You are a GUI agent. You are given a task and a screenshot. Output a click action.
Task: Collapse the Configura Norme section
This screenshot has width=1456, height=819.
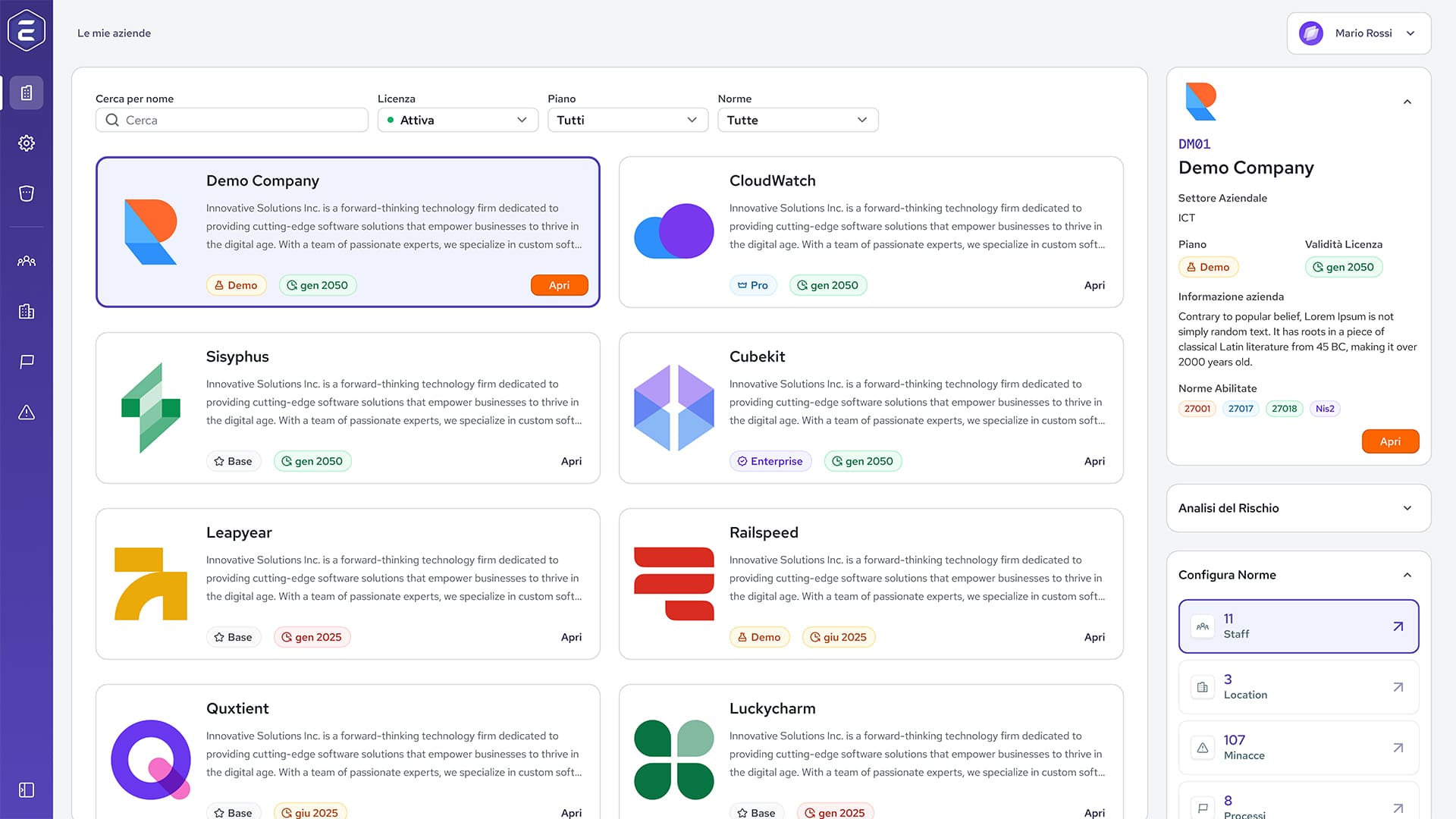coord(1407,575)
